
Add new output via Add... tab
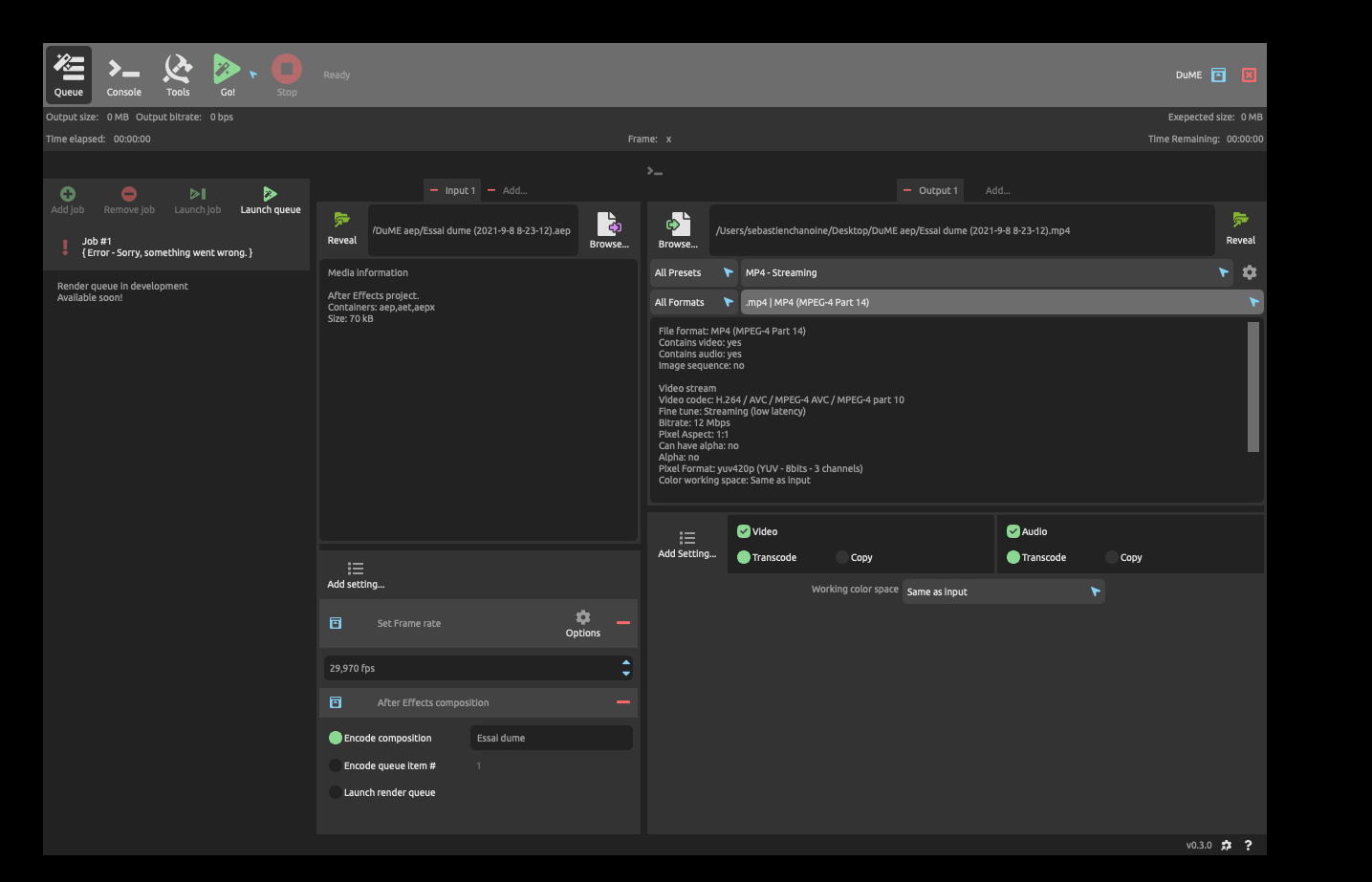tap(997, 190)
